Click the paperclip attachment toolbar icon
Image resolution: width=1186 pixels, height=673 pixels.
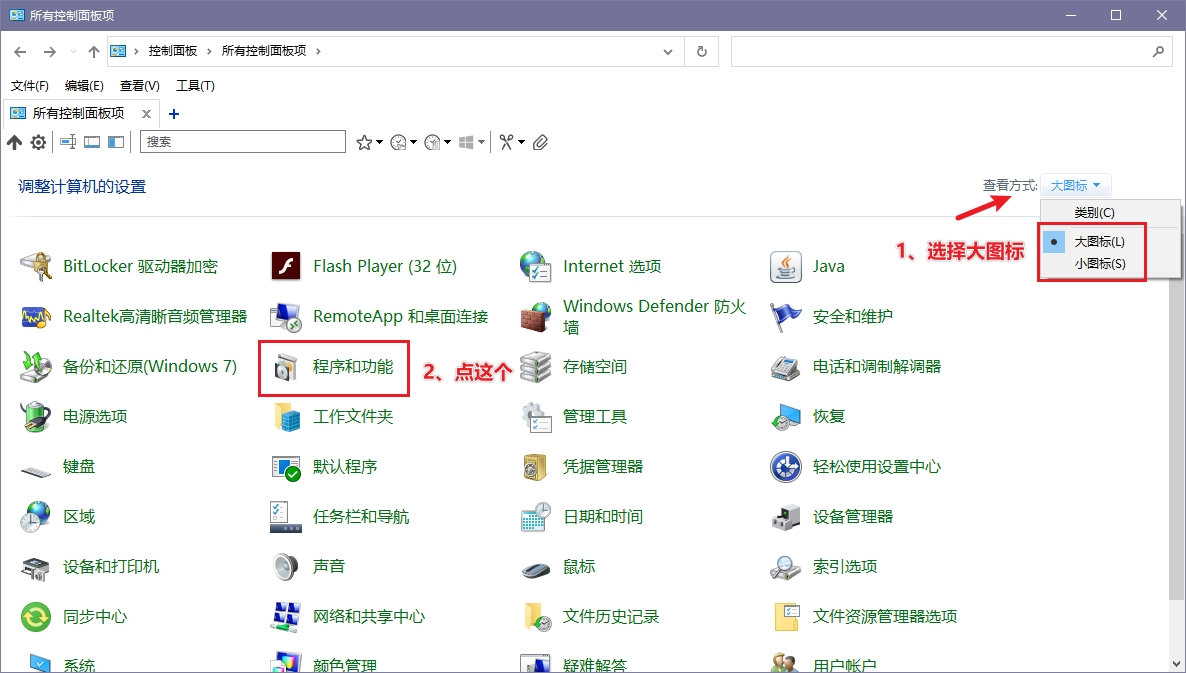coord(540,142)
